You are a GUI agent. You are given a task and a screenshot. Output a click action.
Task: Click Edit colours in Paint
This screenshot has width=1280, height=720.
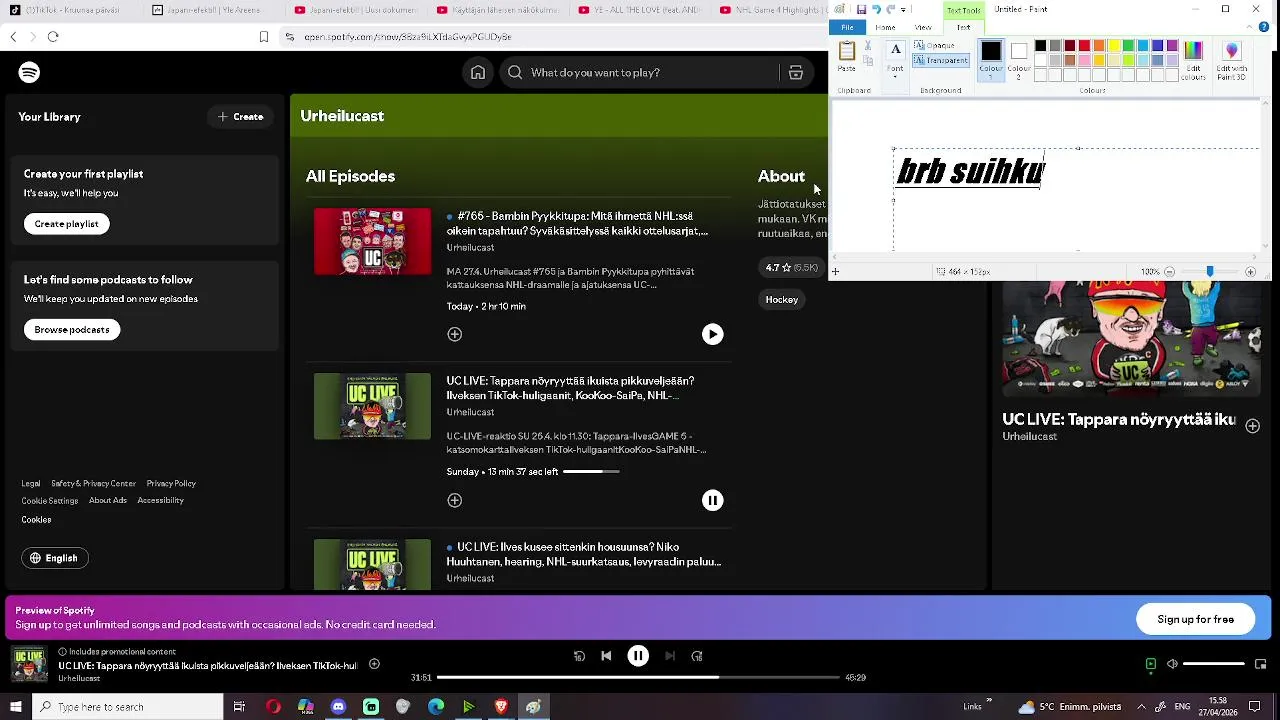click(1193, 60)
